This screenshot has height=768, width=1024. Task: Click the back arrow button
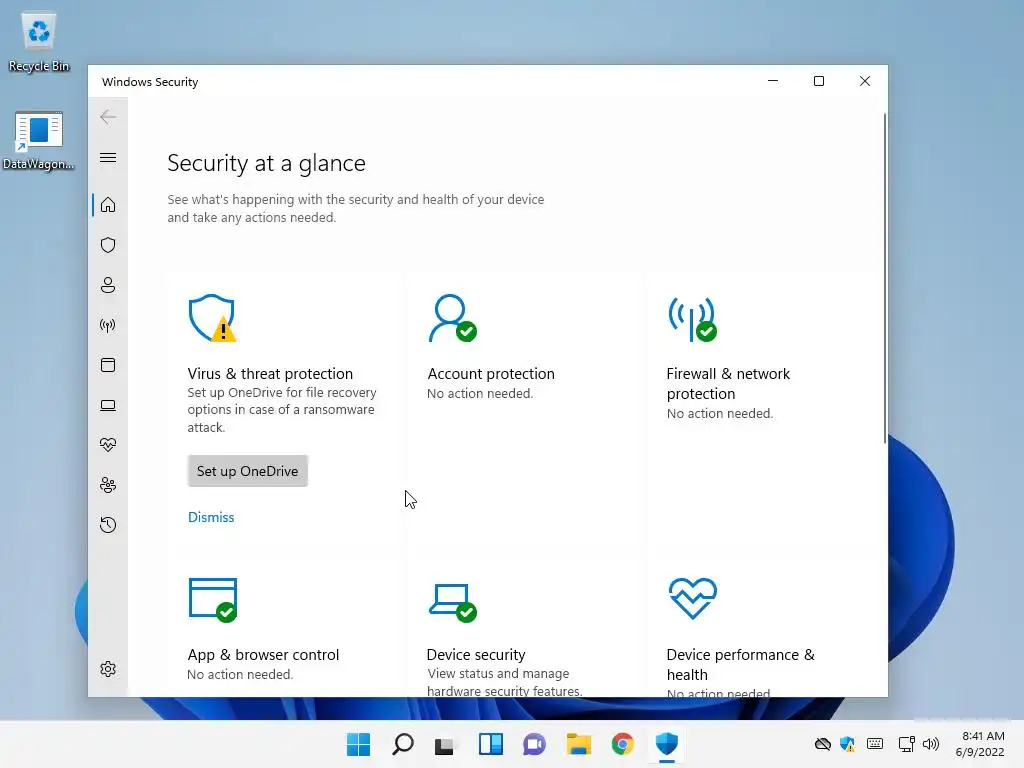[108, 117]
